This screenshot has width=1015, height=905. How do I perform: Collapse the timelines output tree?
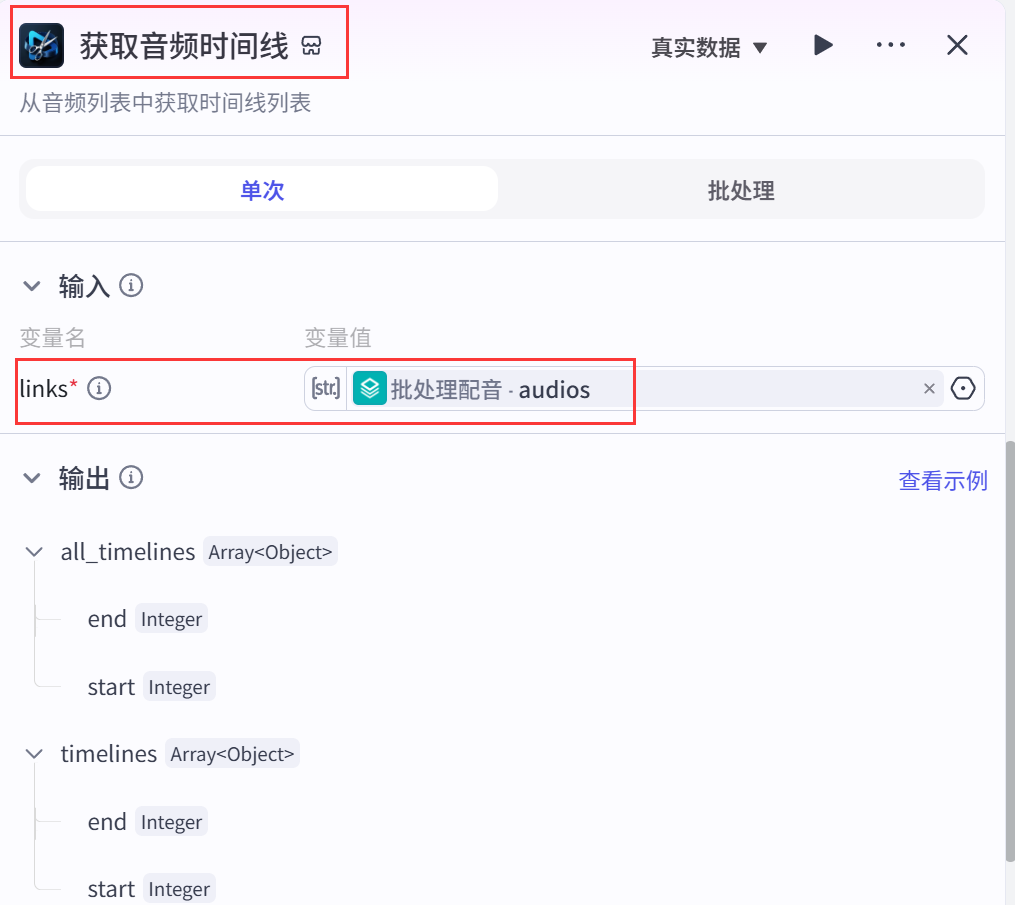click(33, 754)
